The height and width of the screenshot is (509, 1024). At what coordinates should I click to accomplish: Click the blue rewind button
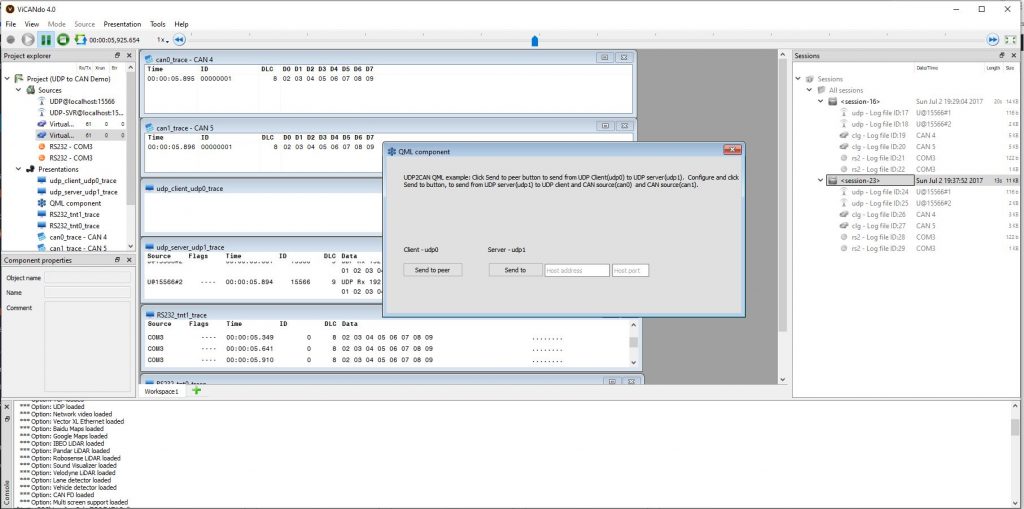179,40
